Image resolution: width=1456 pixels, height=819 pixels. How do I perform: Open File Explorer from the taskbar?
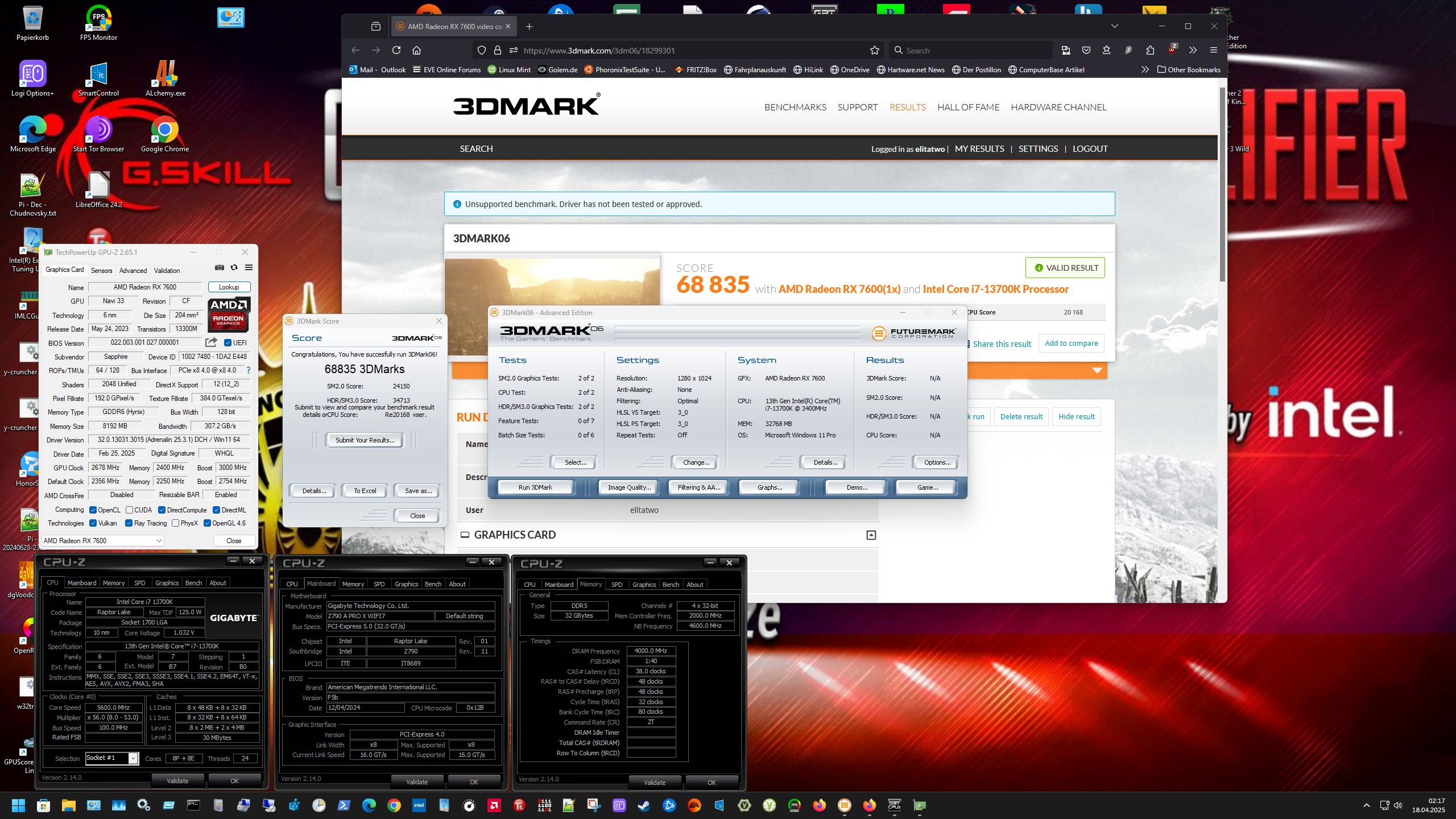[69, 805]
